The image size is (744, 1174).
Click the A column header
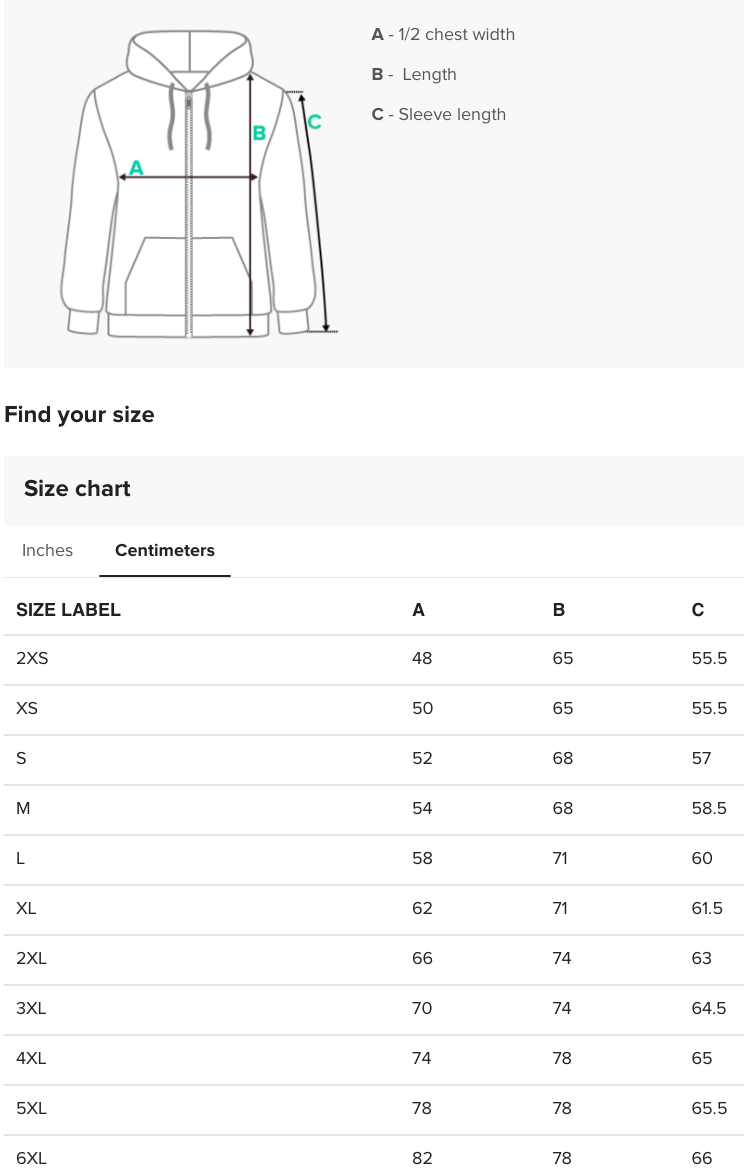click(418, 610)
